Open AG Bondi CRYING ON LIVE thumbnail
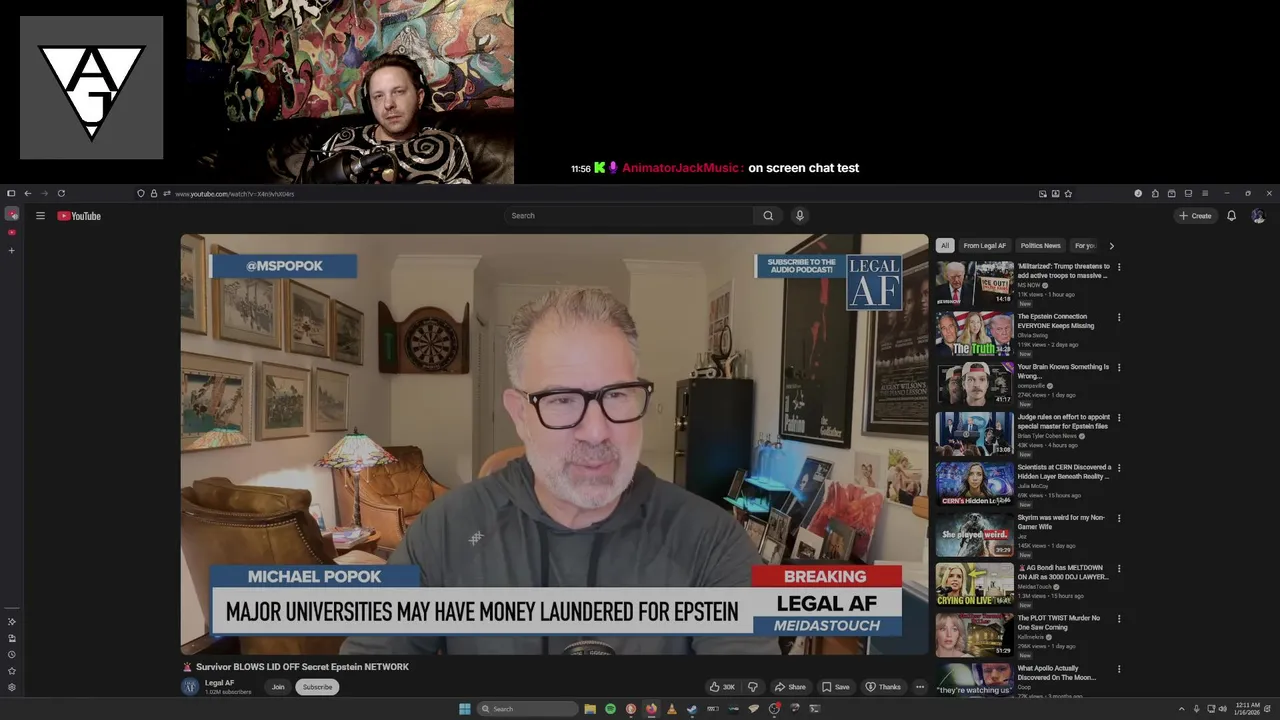Image resolution: width=1280 pixels, height=720 pixels. click(x=975, y=585)
